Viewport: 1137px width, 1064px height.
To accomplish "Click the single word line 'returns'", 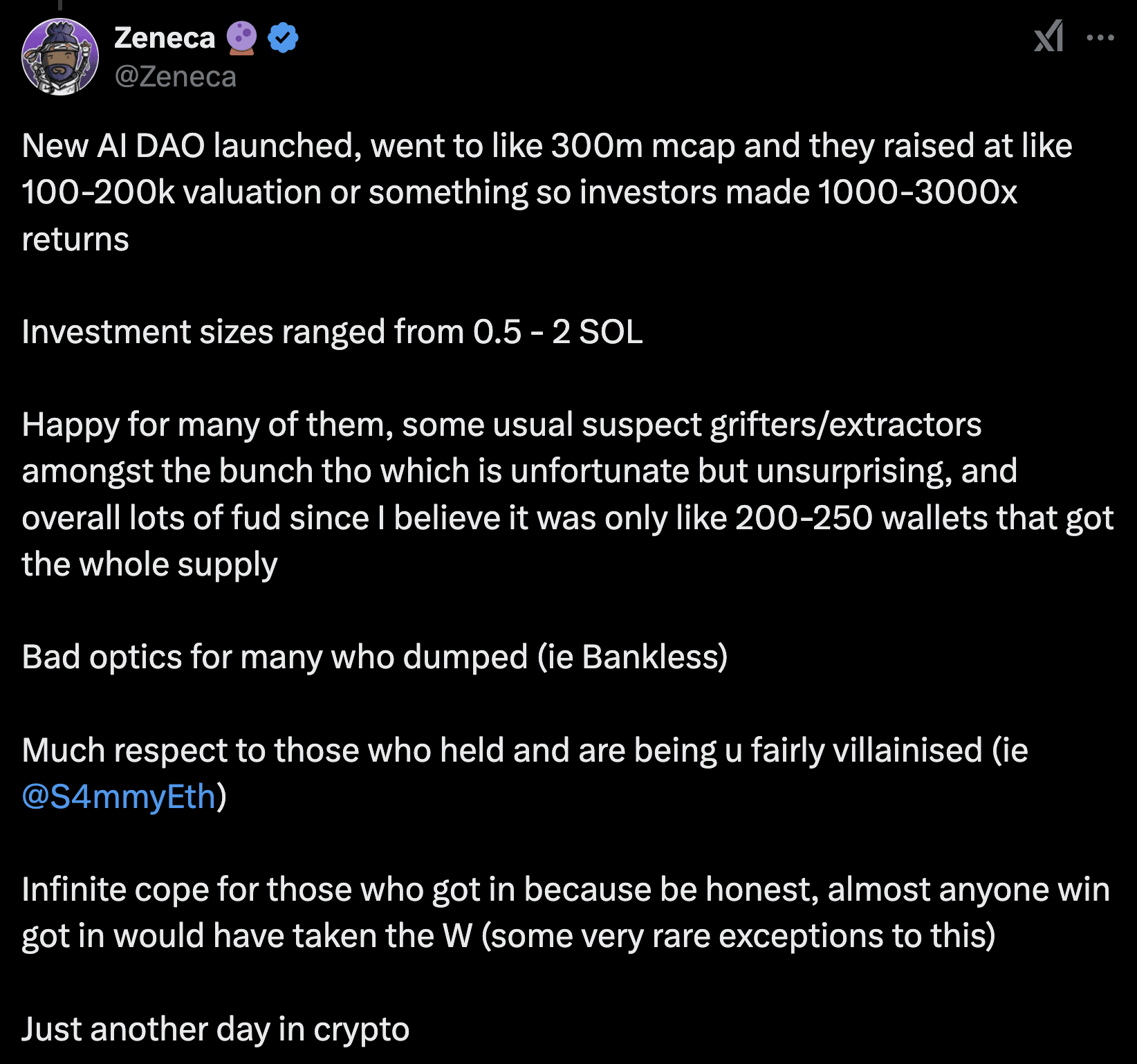I will tap(75, 239).
